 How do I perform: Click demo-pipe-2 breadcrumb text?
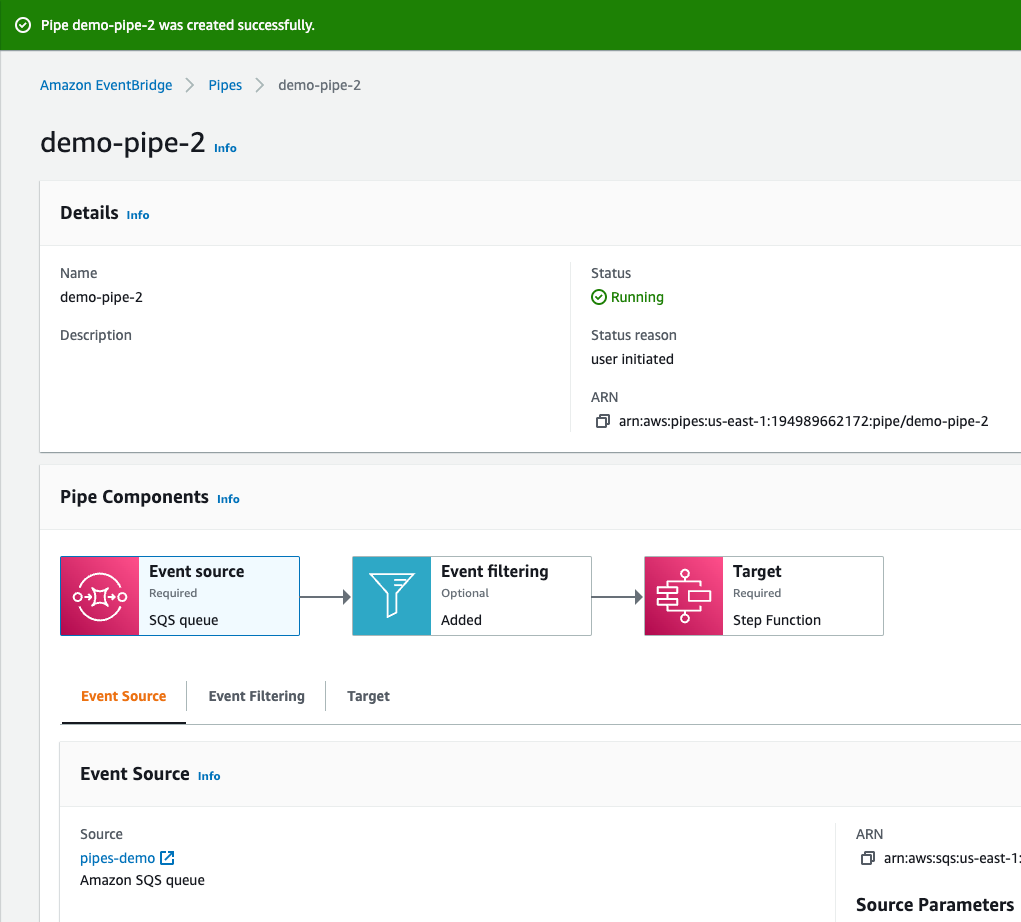(x=320, y=85)
